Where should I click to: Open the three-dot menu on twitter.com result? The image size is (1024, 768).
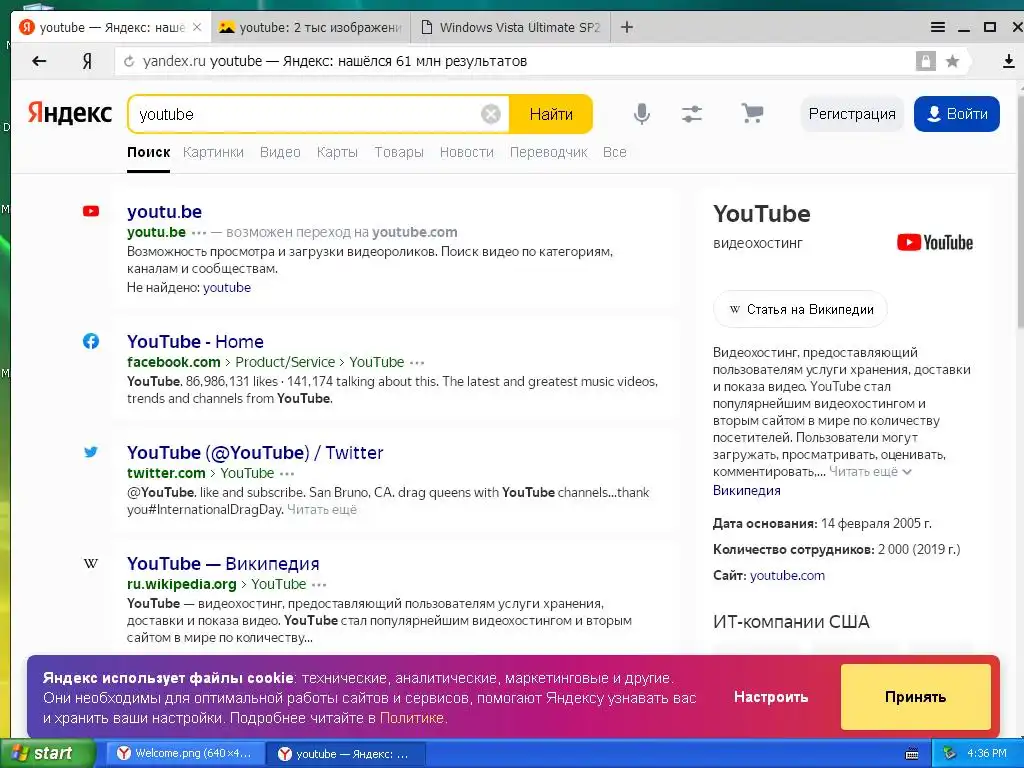(287, 473)
